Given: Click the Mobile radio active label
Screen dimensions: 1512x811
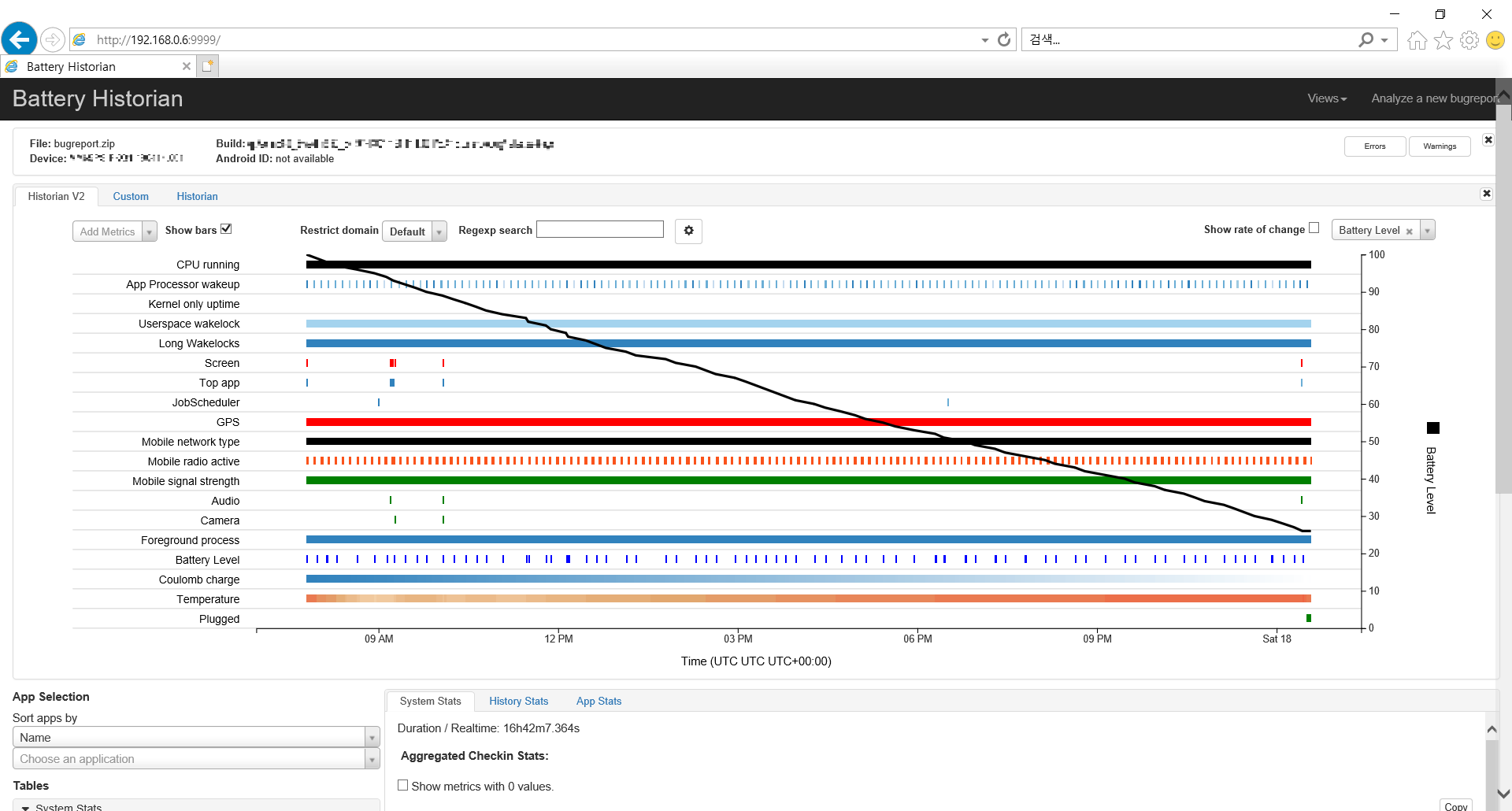Looking at the screenshot, I should coord(194,461).
